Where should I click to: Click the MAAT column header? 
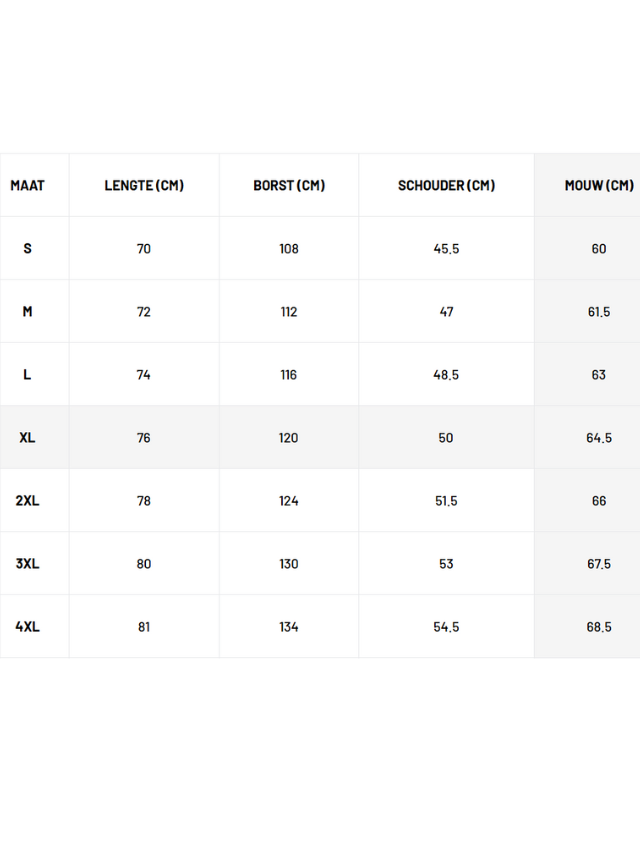pos(27,185)
